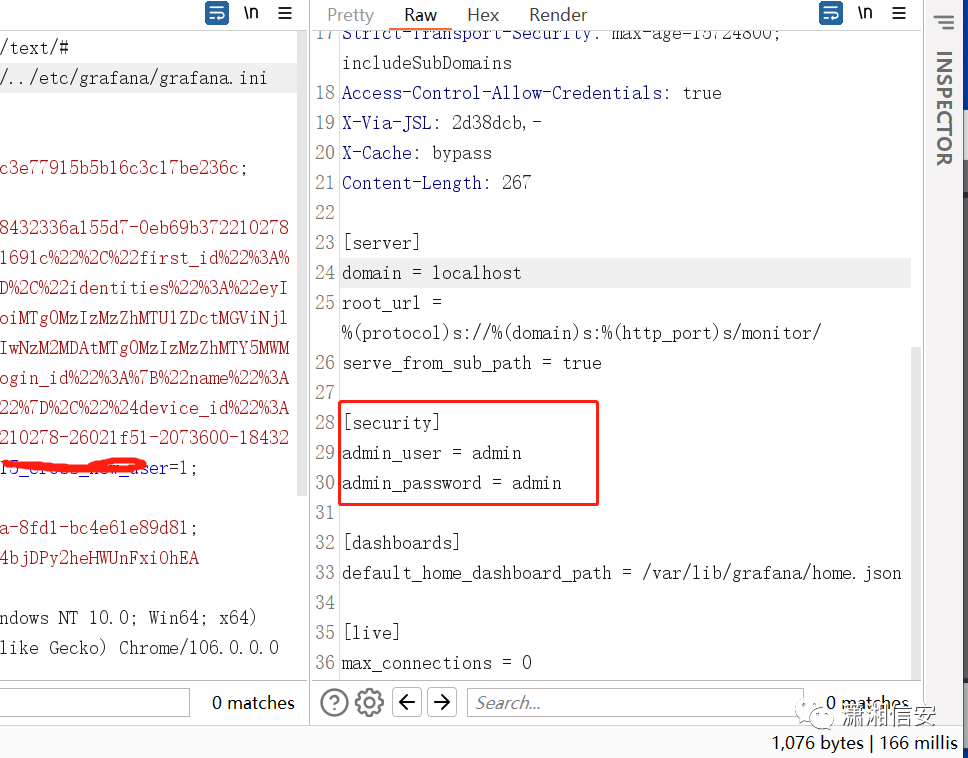Click 'Access-Control-Allow-Credentials: true' header
The image size is (968, 758).
[x=532, y=93]
